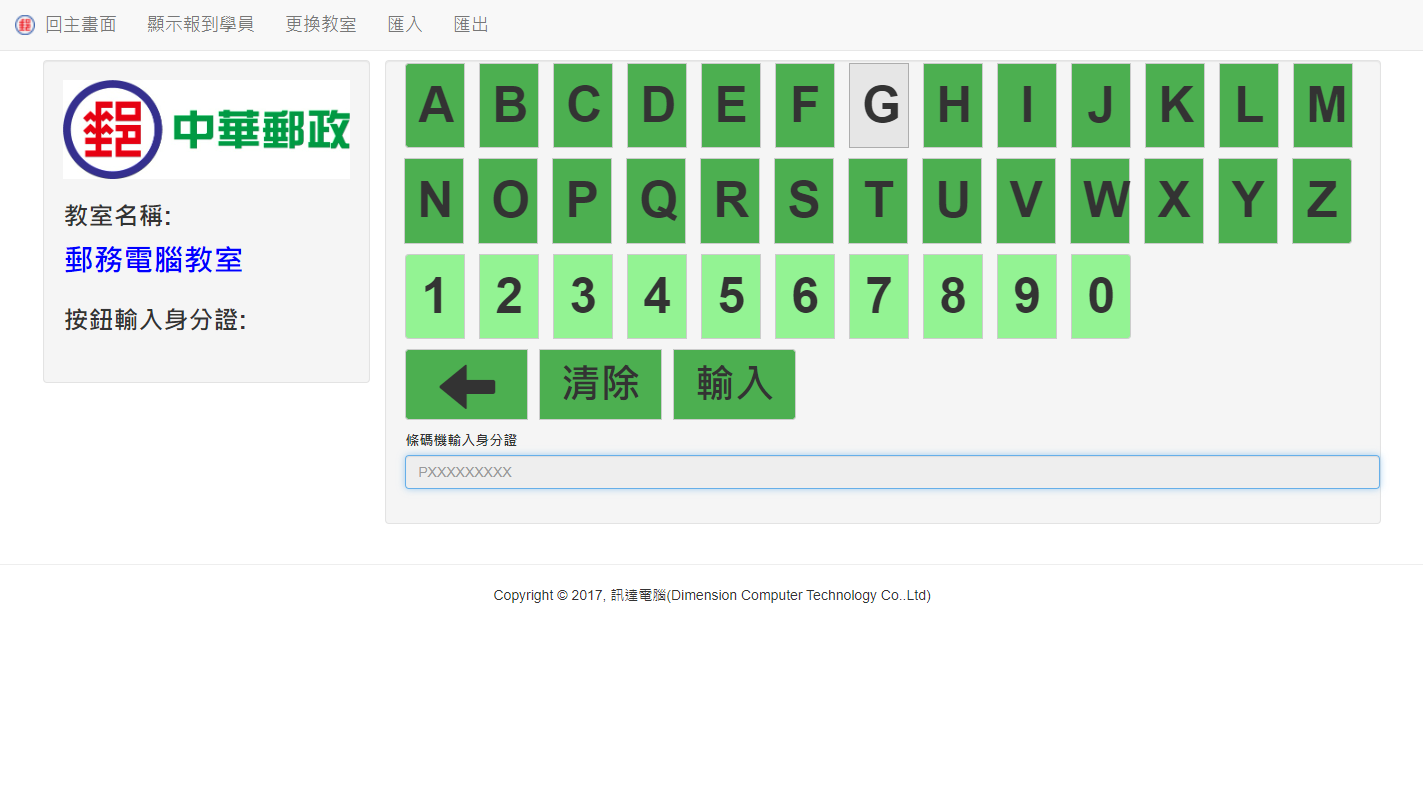Viewport: 1423px width, 789px height.
Task: Focus the barcode ID input field
Action: (x=892, y=472)
